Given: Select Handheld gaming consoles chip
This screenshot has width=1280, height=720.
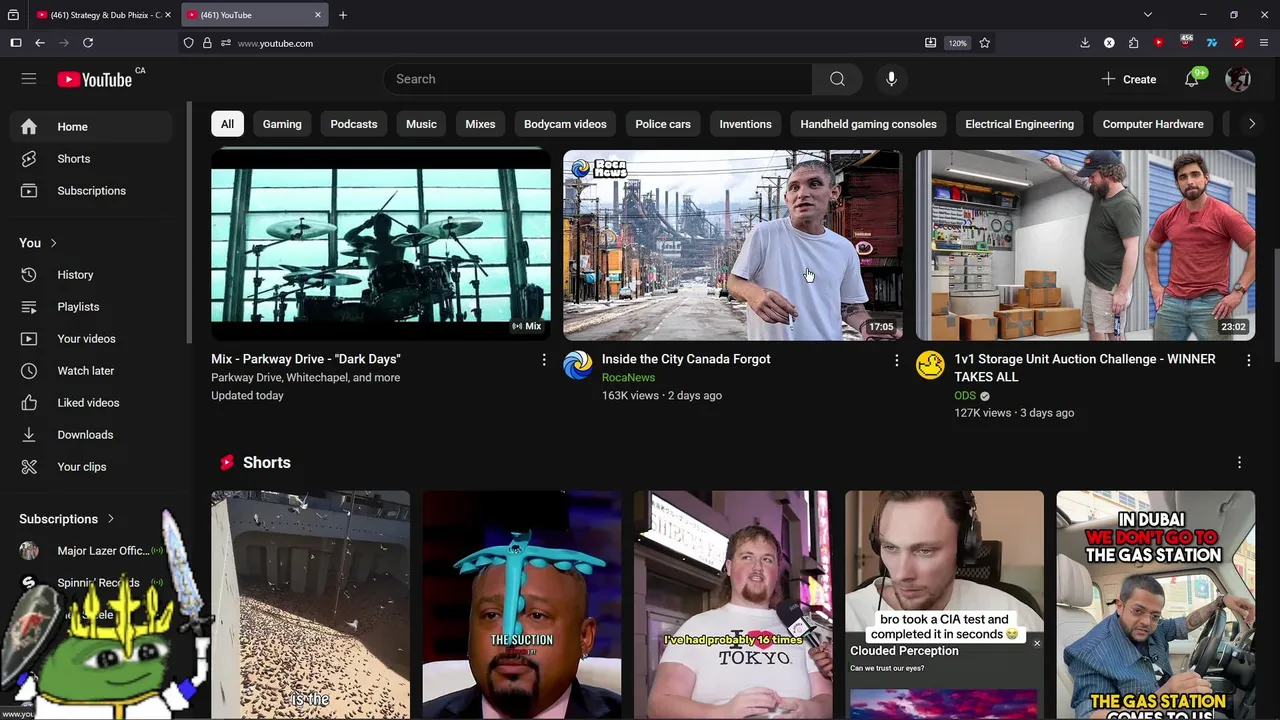Looking at the screenshot, I should pos(868,124).
